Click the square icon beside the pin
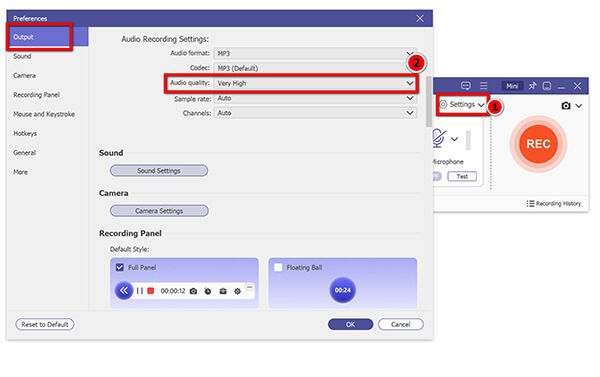Screen dimensions: 600x377 (x=547, y=86)
